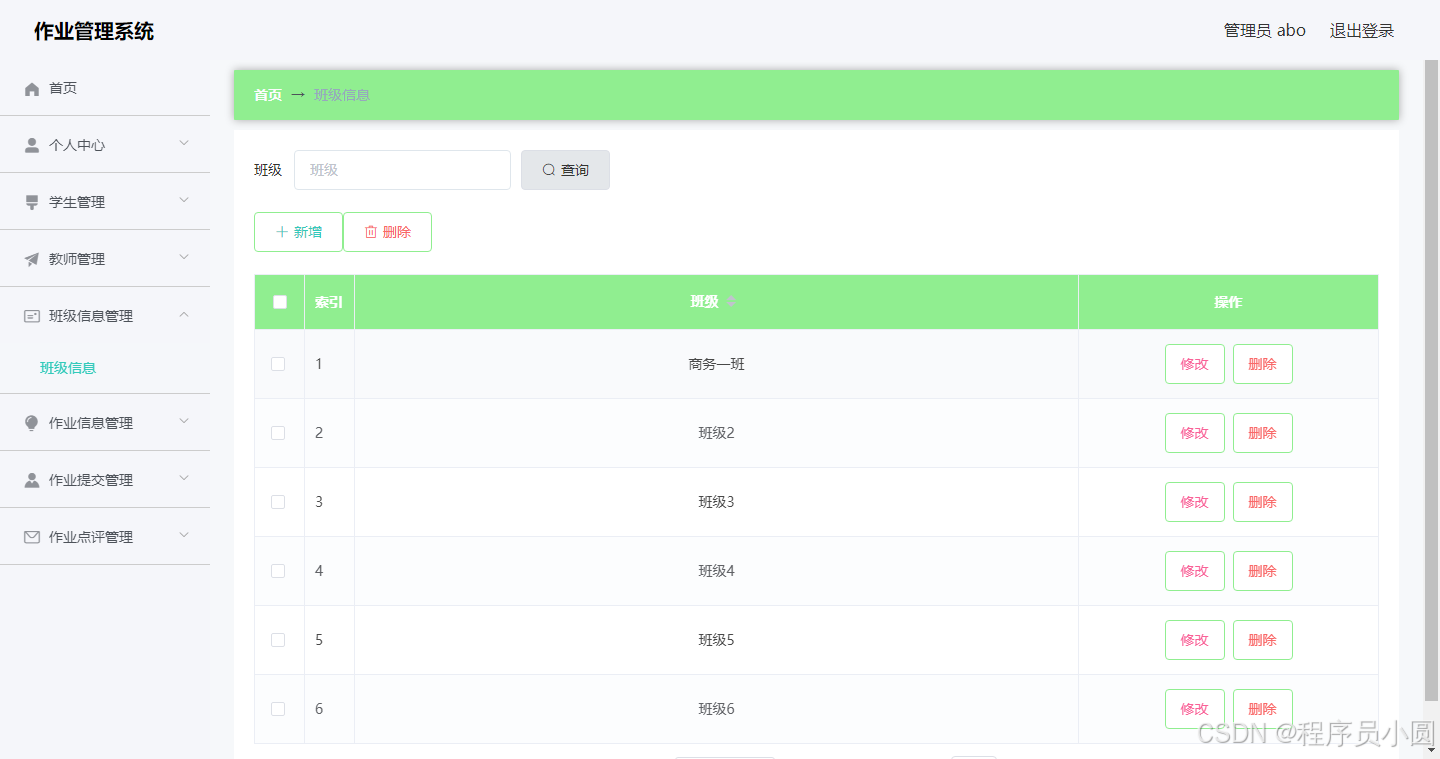The width and height of the screenshot is (1440, 759).
Task: Click the paper plane icon next to 教师管理
Action: tap(32, 259)
